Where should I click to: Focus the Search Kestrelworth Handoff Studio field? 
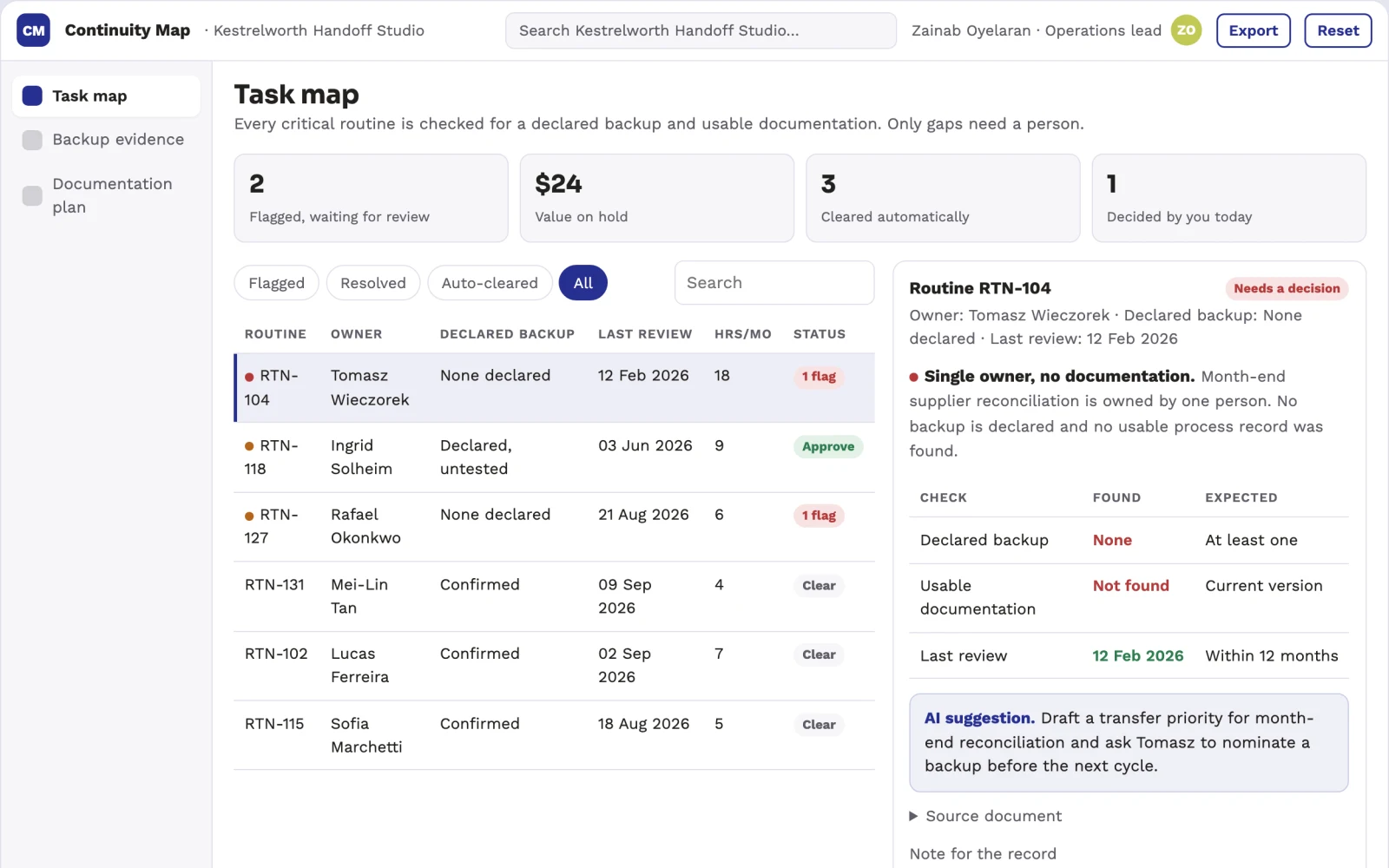pos(701,30)
